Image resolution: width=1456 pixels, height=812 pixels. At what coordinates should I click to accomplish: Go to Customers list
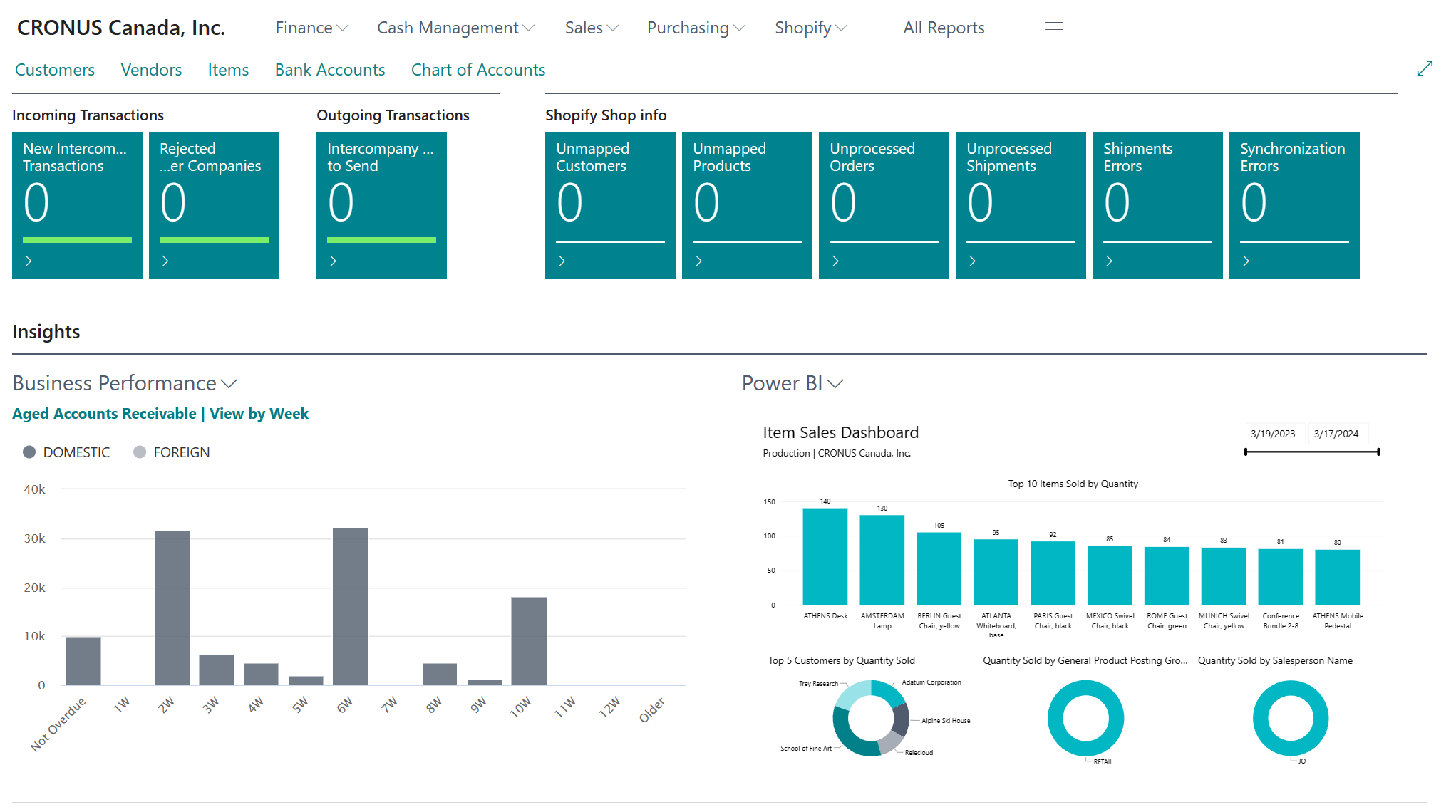55,70
